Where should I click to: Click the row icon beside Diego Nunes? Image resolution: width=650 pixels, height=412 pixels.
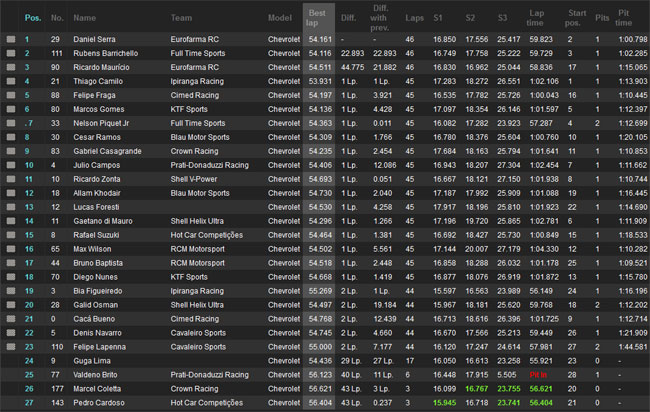(11, 277)
